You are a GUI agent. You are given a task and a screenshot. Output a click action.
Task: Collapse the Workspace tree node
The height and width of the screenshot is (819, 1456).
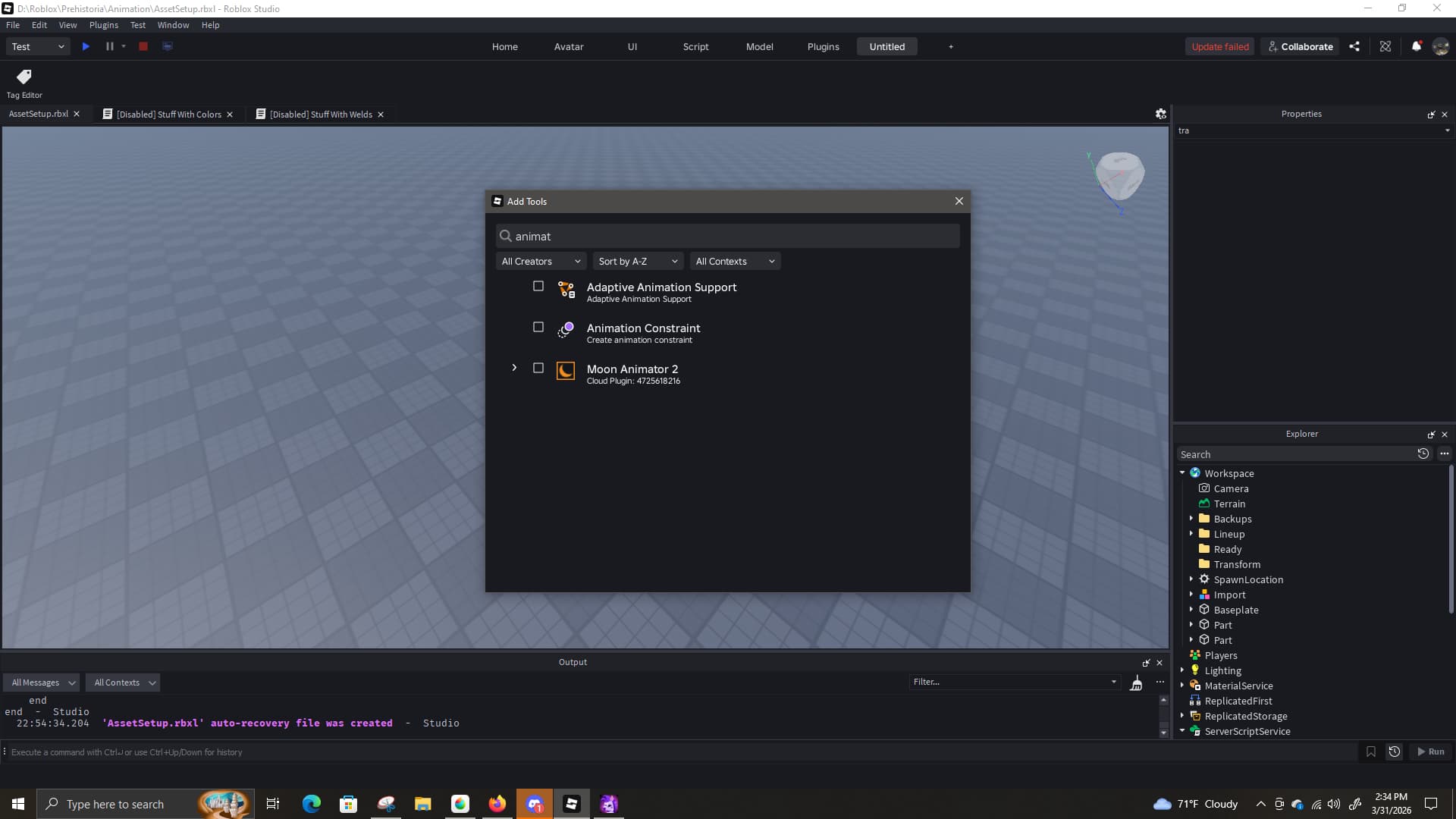[1182, 472]
